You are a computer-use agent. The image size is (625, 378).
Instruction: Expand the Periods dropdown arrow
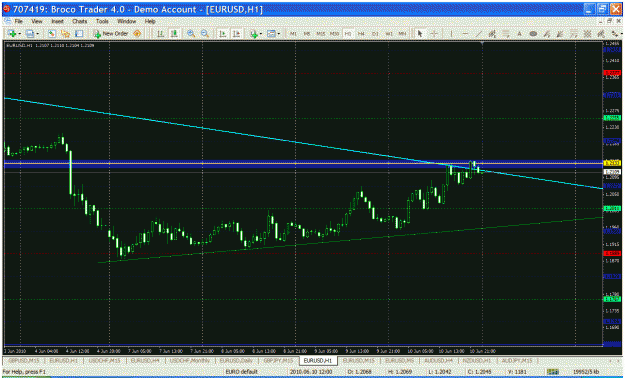(279, 34)
